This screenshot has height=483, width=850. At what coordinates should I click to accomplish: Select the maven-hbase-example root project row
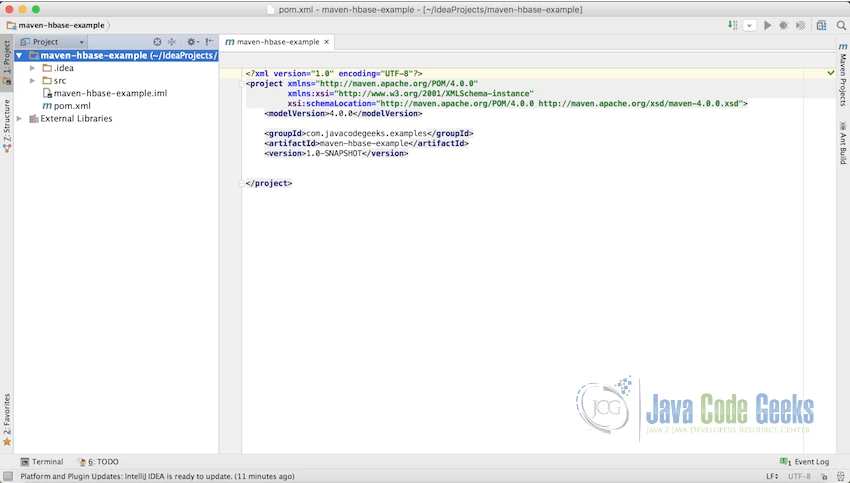point(116,55)
